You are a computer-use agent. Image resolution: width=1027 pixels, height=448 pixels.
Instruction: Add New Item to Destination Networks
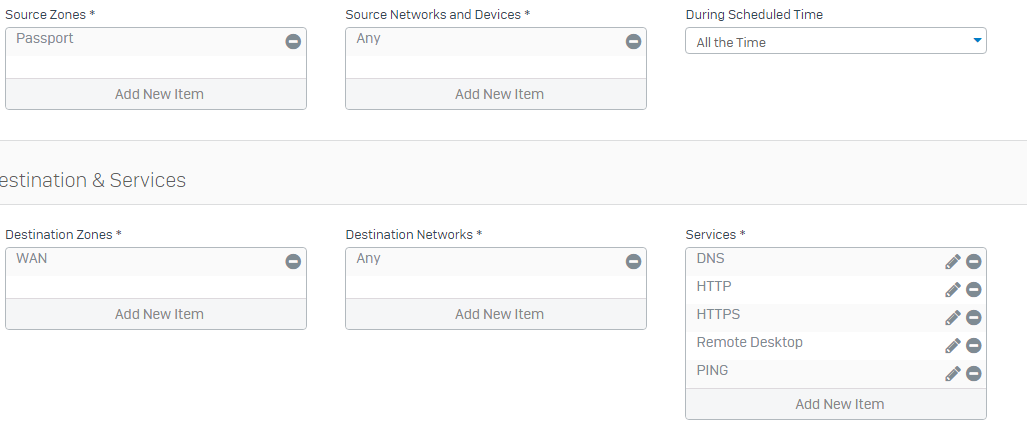coord(496,314)
